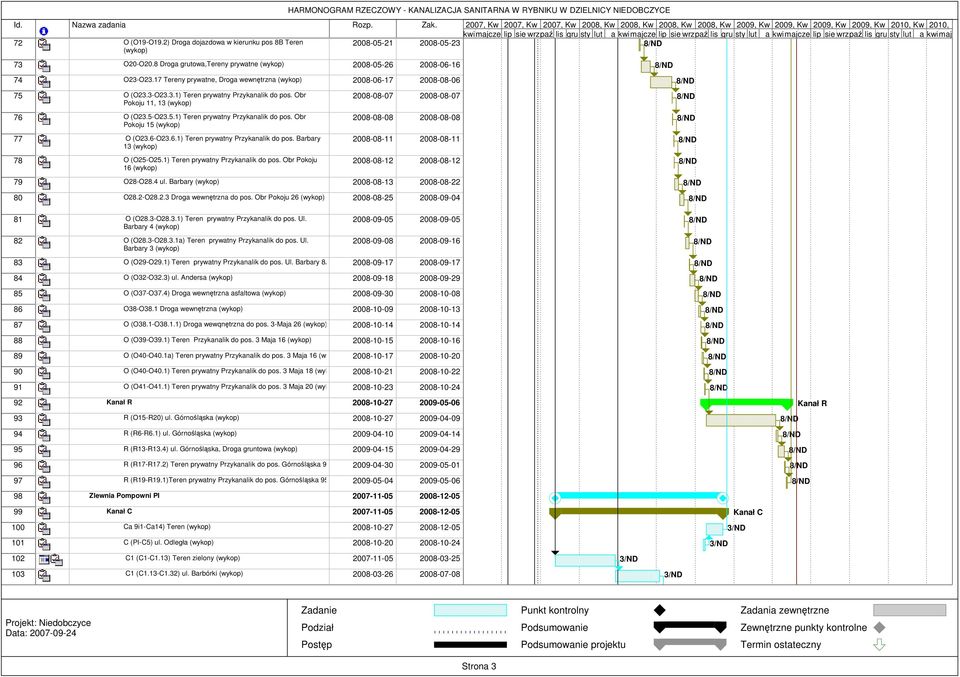Click the olive Kanał C summary bar
Image resolution: width=960 pixels, height=677 pixels.
(639, 512)
